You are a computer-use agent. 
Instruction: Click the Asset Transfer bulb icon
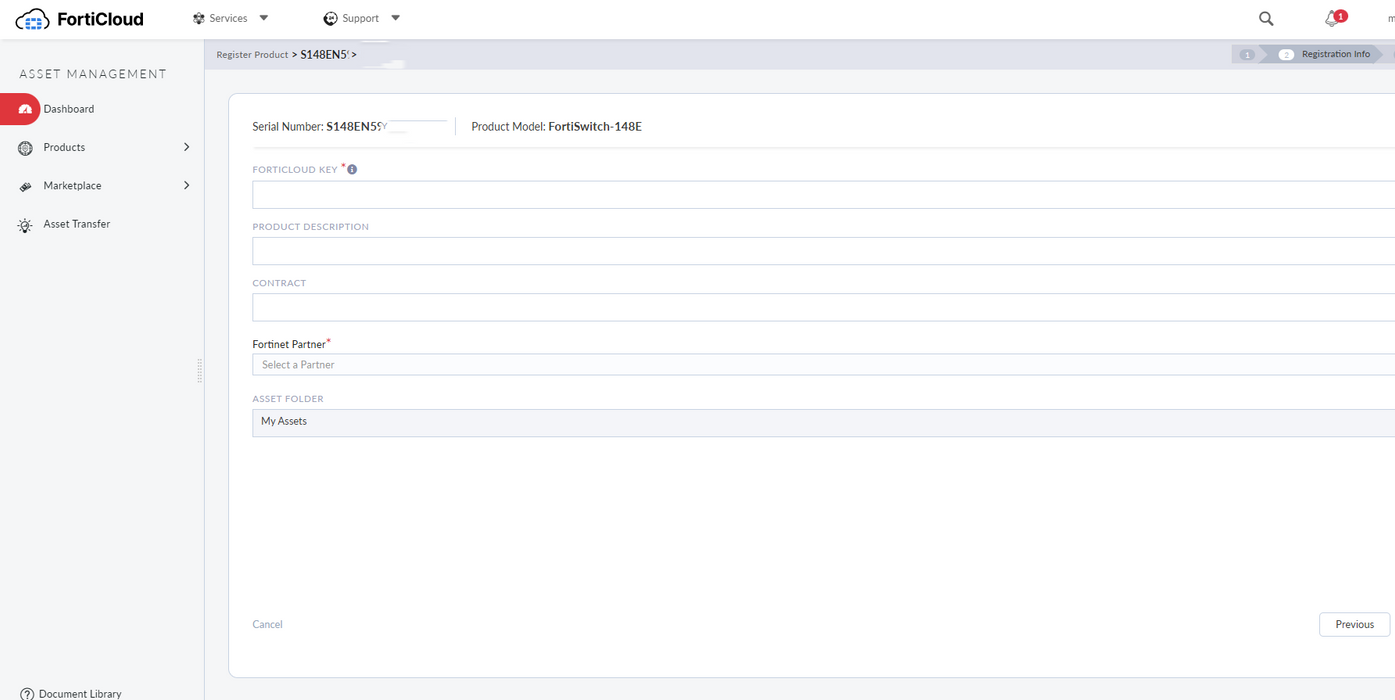pos(25,225)
